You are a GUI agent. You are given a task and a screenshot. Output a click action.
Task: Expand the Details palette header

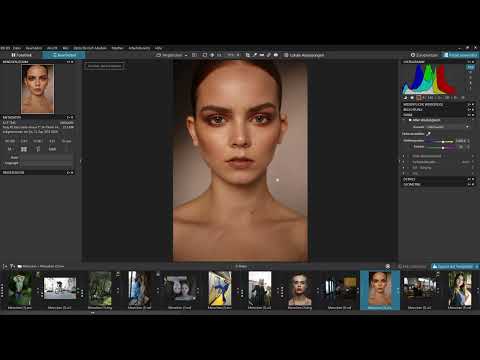pos(439,179)
